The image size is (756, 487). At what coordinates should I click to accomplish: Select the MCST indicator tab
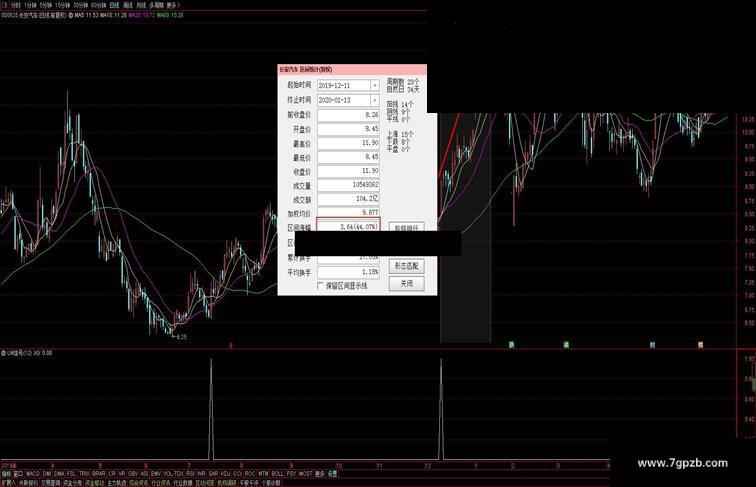pos(305,473)
